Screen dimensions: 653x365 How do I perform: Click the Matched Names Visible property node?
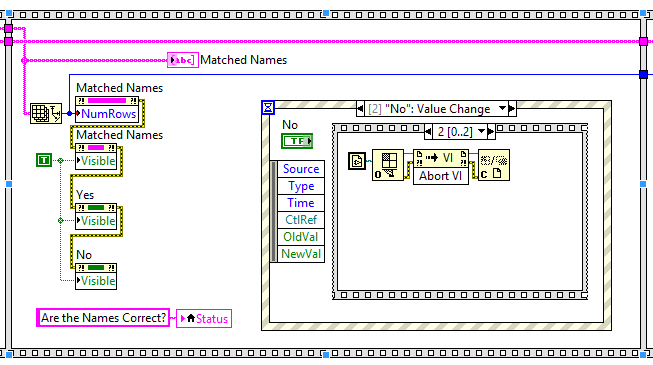click(x=96, y=157)
